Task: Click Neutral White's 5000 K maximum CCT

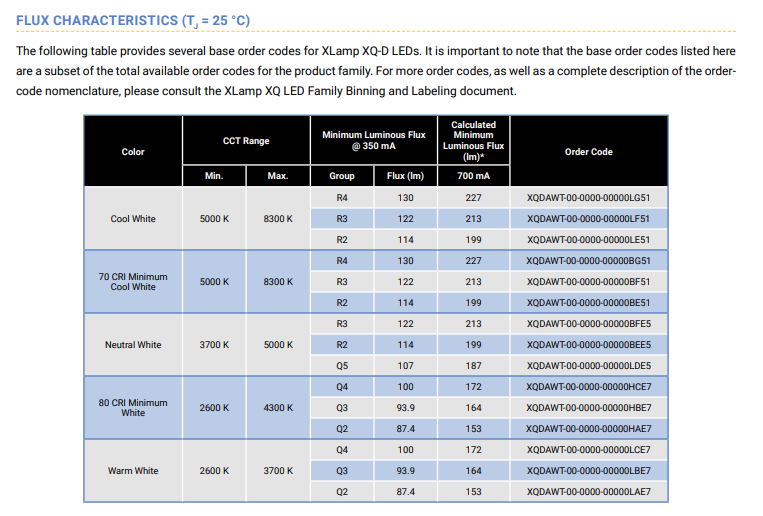Action: pos(278,345)
